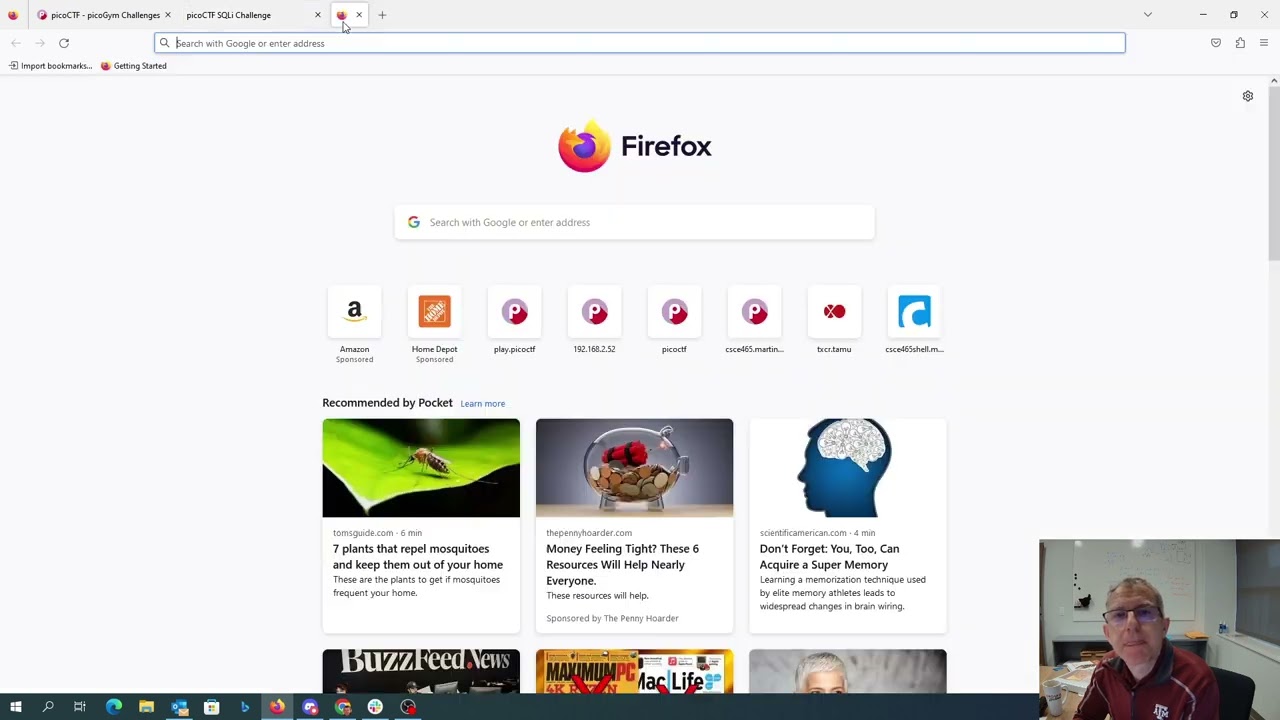Open Bing icon on the taskbar

click(245, 707)
